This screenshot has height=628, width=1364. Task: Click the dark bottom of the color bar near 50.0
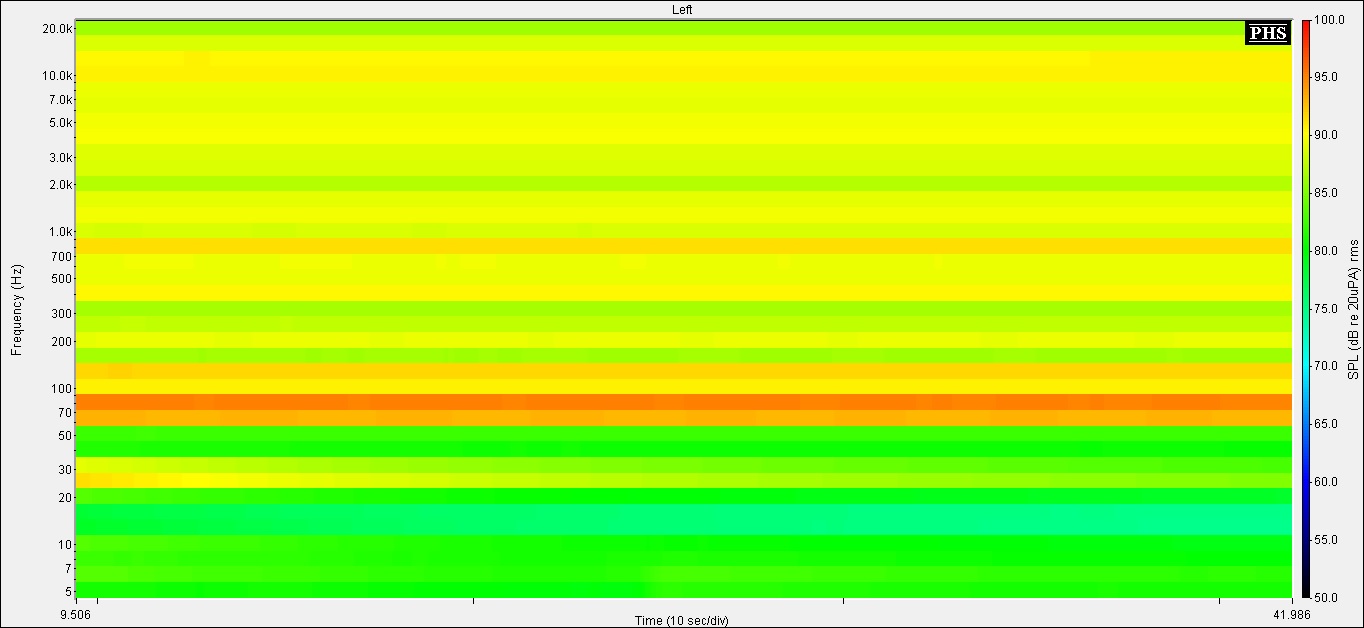coord(1306,592)
